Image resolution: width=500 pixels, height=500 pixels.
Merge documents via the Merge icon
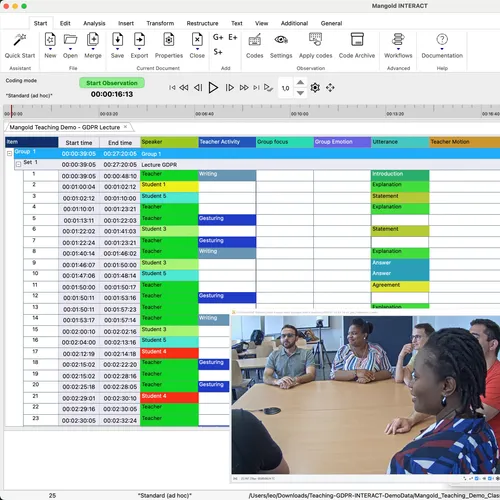pos(93,40)
